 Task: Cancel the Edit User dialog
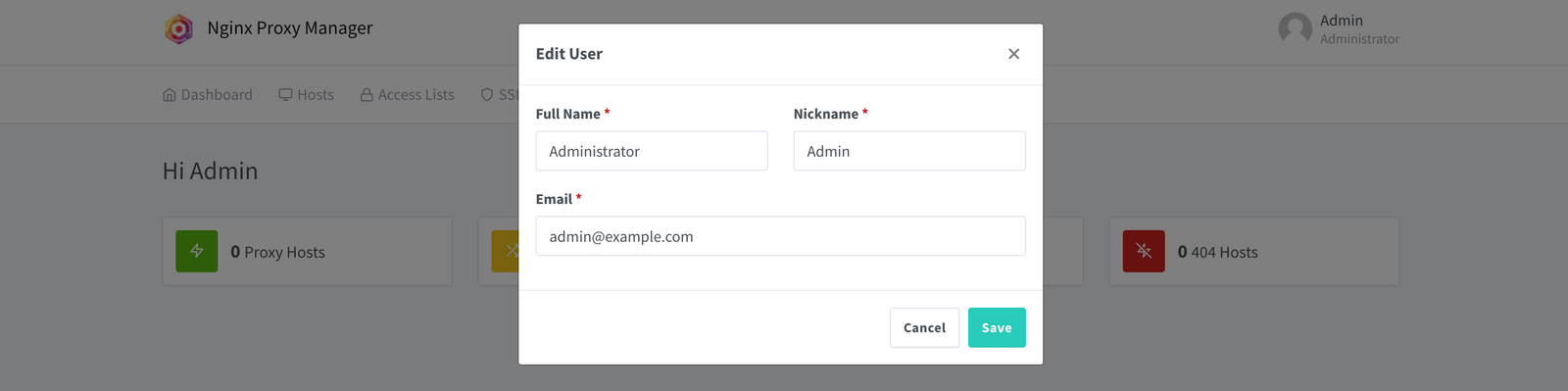[924, 327]
